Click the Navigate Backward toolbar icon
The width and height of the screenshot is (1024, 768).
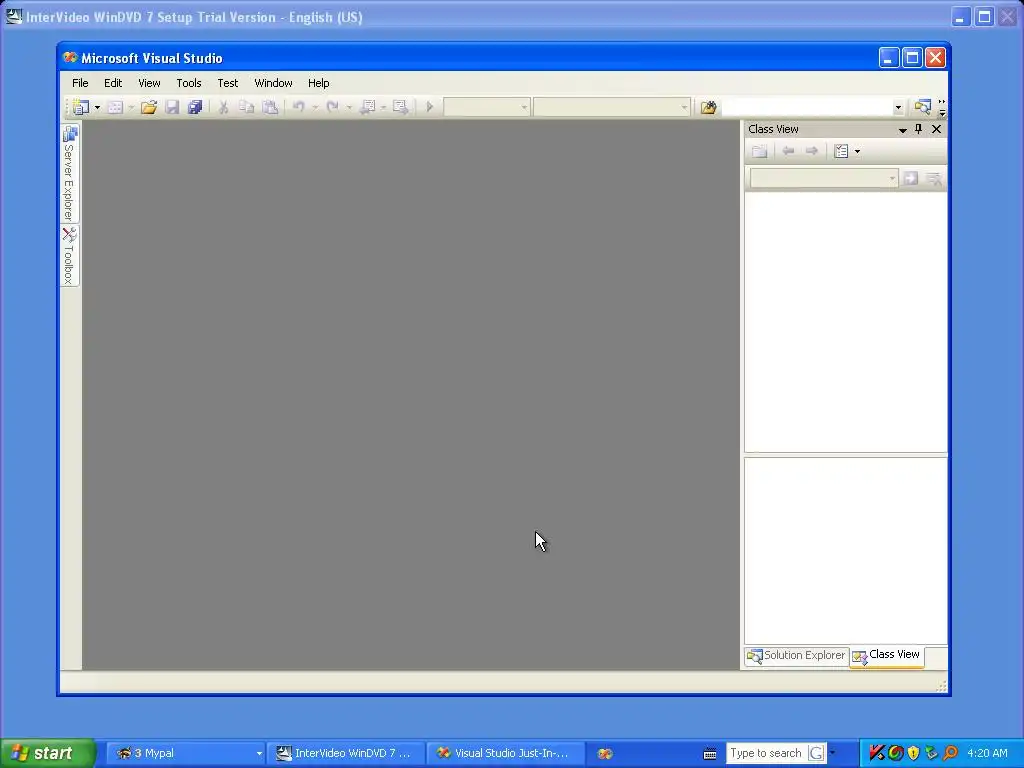tap(368, 107)
